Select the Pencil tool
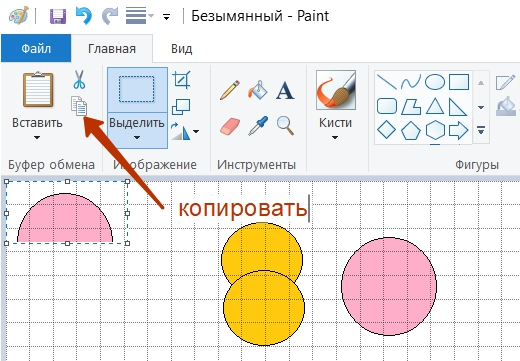Image resolution: width=520 pixels, height=361 pixels. tap(230, 90)
